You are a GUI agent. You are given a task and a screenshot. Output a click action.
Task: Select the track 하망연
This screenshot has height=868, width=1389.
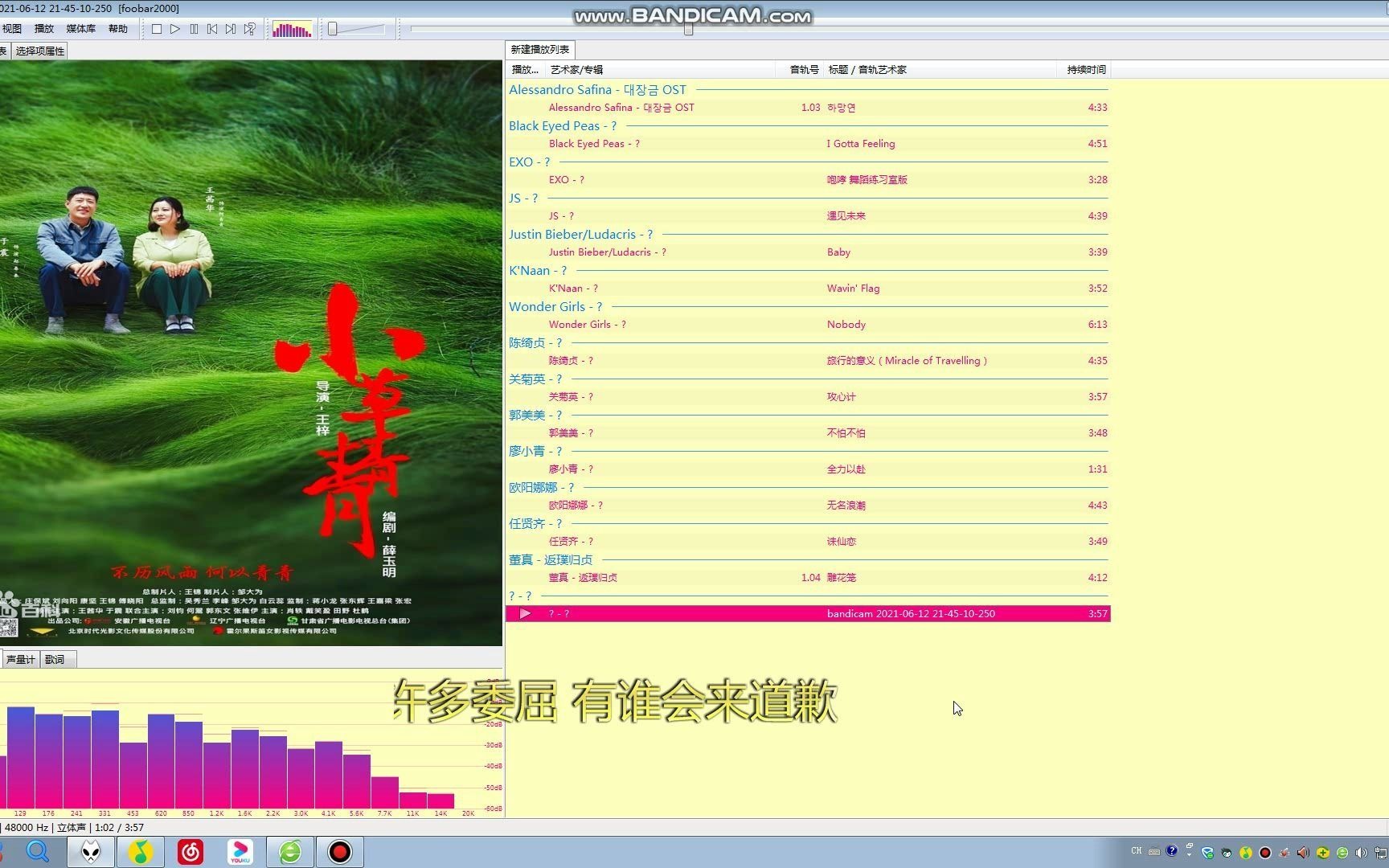pyautogui.click(x=808, y=108)
